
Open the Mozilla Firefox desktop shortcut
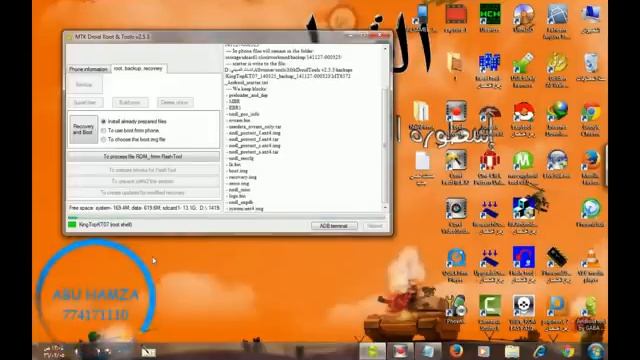591,168
